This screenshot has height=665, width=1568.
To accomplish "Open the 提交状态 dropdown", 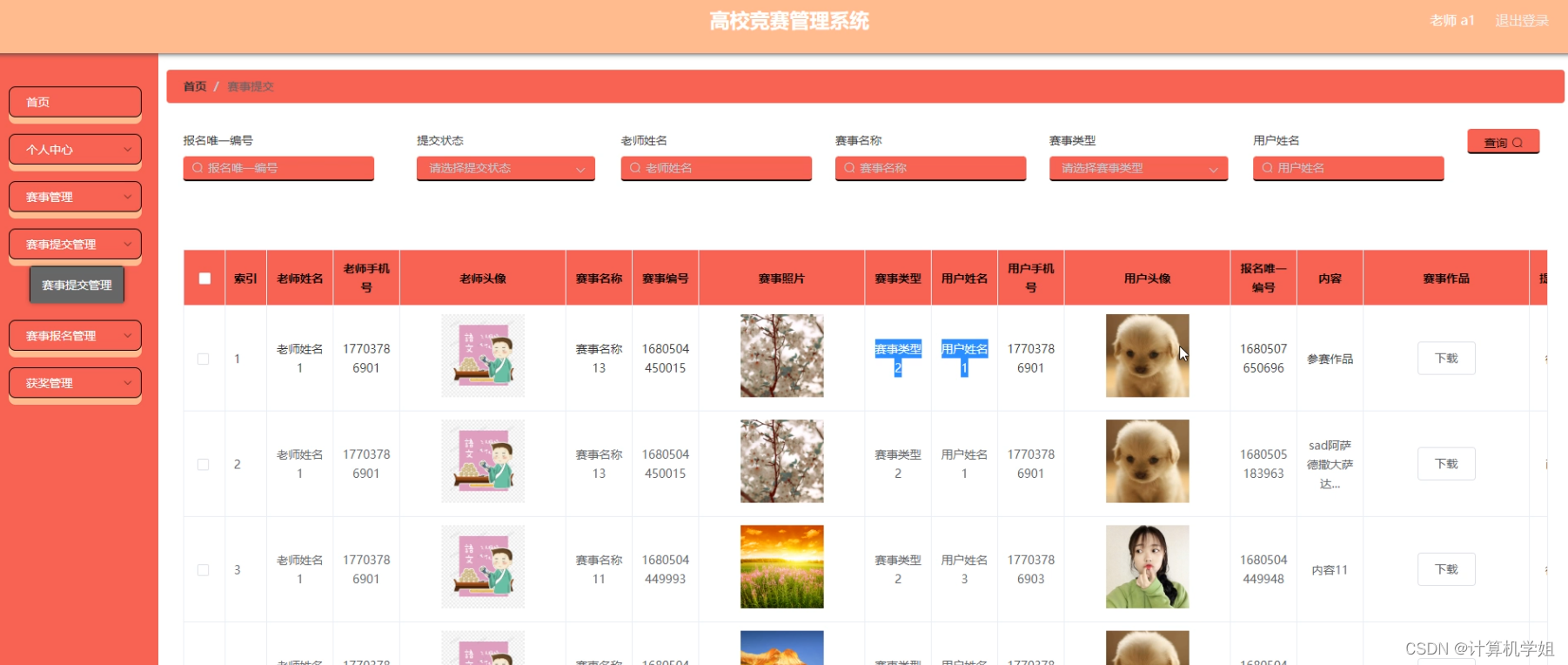I will [506, 168].
